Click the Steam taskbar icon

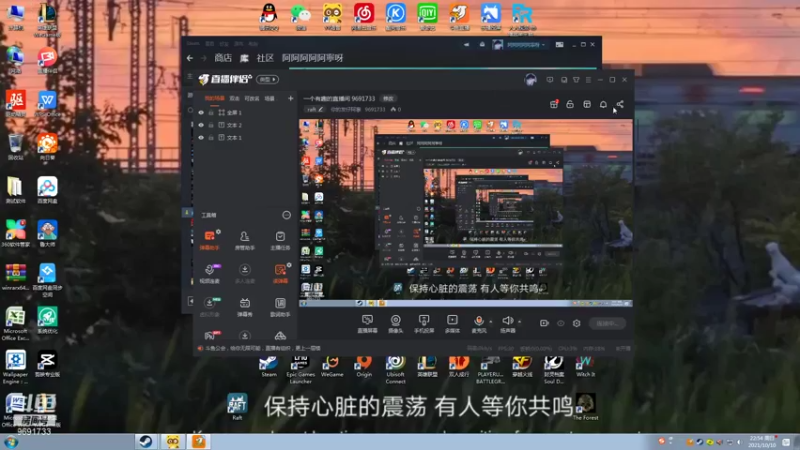click(145, 441)
